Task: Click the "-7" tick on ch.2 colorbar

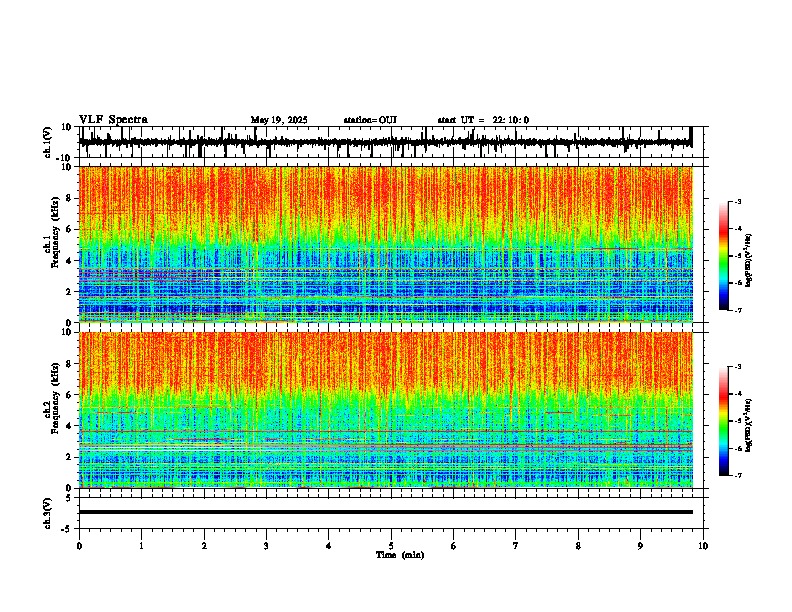Action: coord(738,476)
